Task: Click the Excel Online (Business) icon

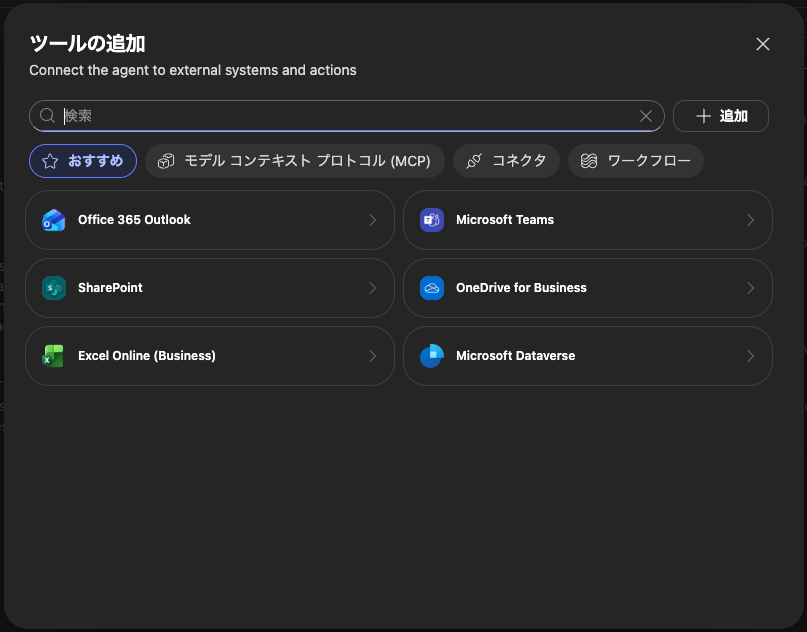Action: [54, 356]
